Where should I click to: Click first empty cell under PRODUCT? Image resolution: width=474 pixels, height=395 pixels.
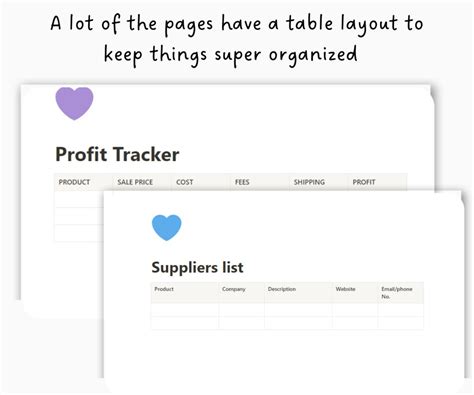(79, 199)
